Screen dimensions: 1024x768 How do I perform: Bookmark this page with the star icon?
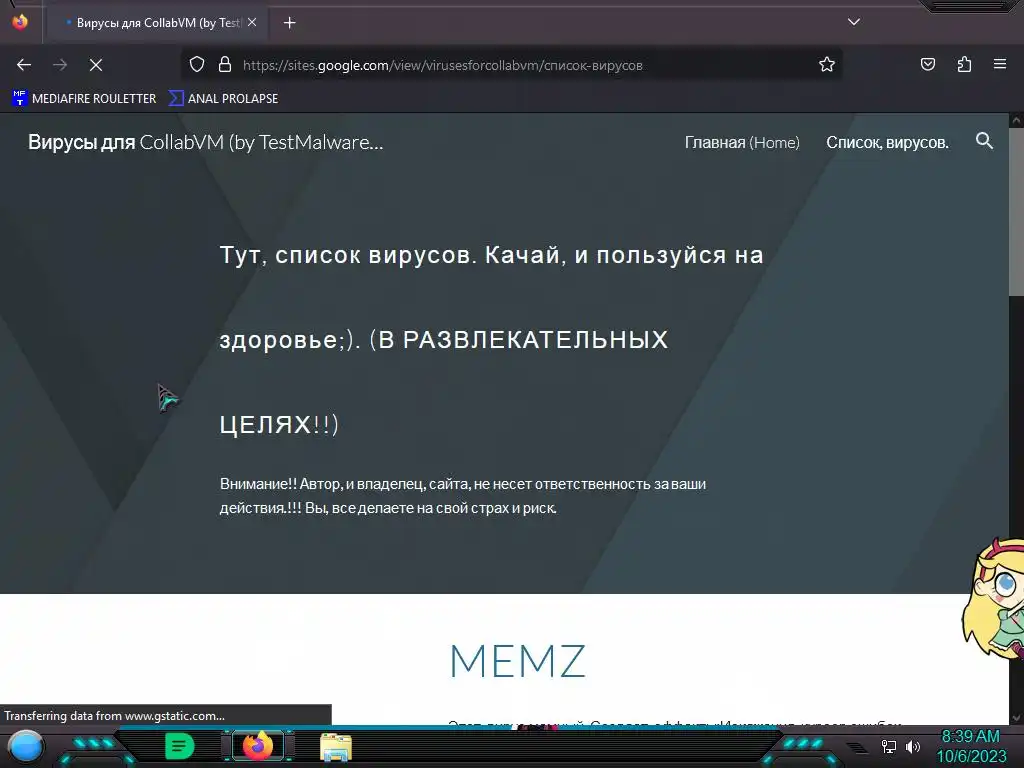[827, 65]
